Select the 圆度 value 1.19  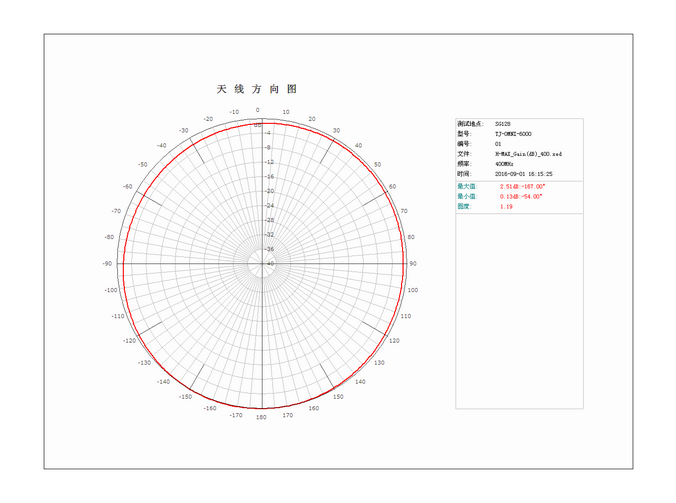coord(506,206)
